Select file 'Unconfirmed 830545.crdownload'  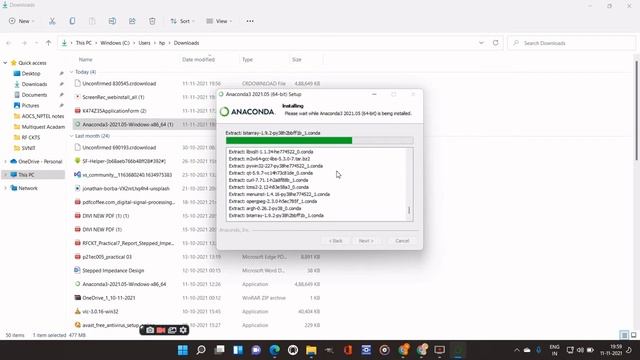coord(119,84)
